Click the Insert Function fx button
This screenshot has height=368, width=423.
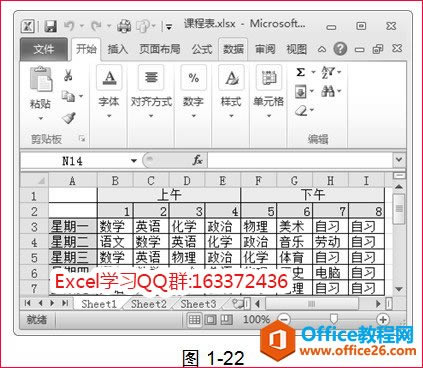click(x=197, y=160)
